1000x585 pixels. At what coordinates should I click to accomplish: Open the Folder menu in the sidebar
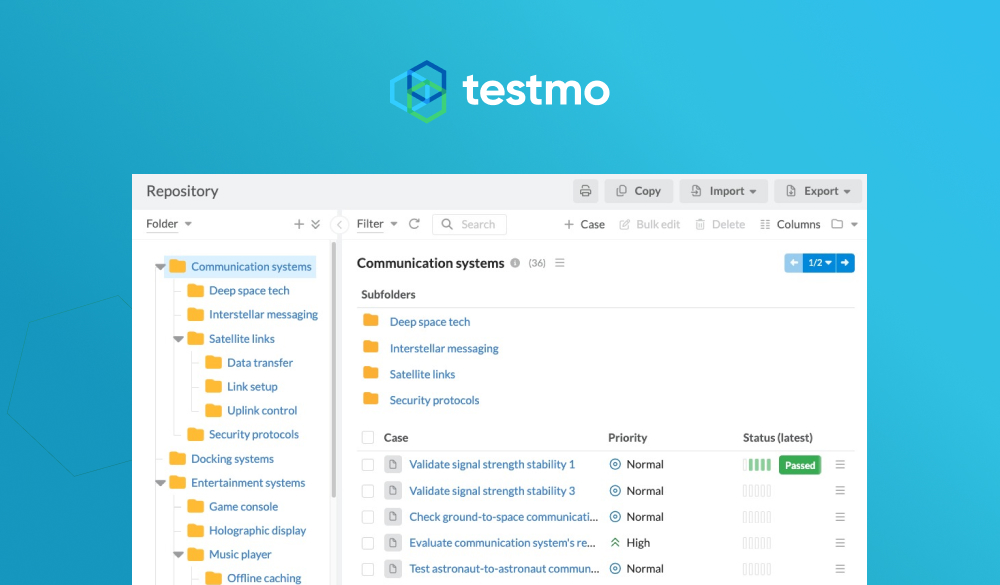(170, 224)
